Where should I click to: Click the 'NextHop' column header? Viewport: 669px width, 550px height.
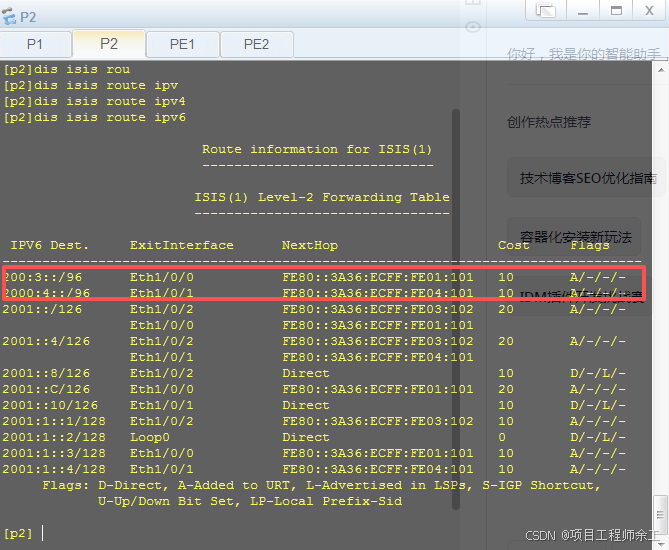[310, 245]
